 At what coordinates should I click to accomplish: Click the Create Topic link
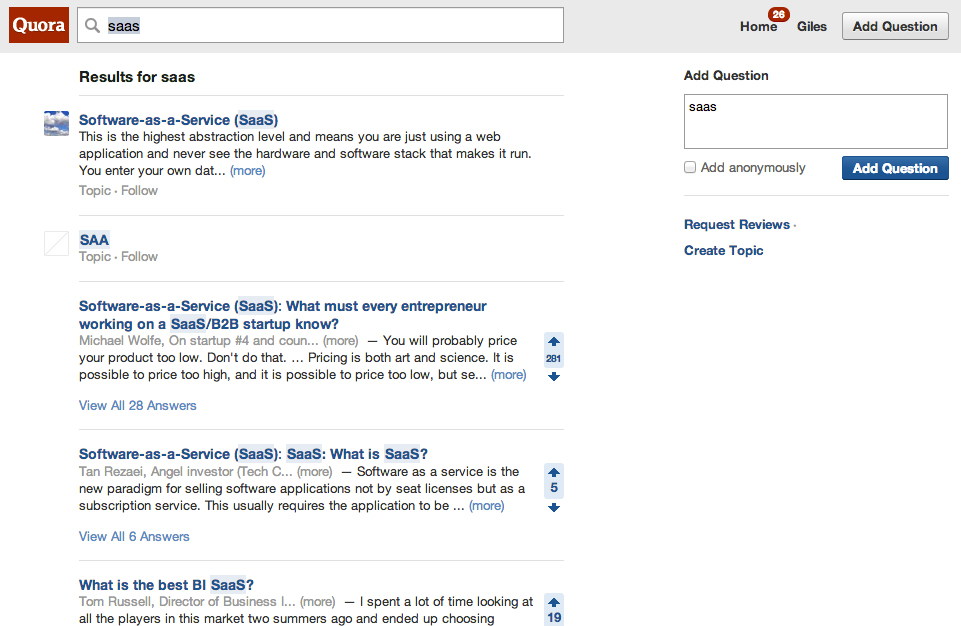coord(723,250)
